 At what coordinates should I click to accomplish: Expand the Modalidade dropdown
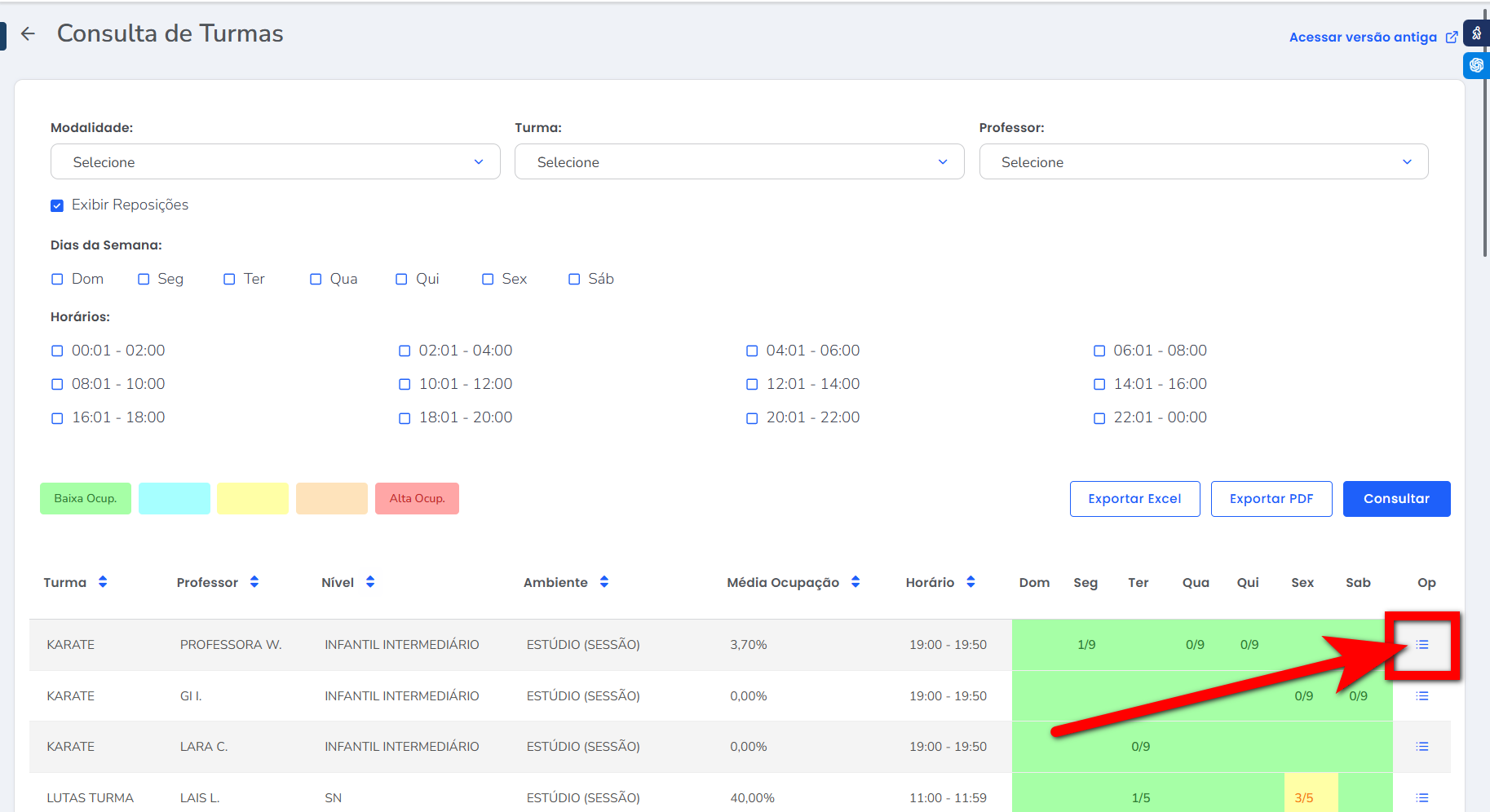pyautogui.click(x=275, y=162)
